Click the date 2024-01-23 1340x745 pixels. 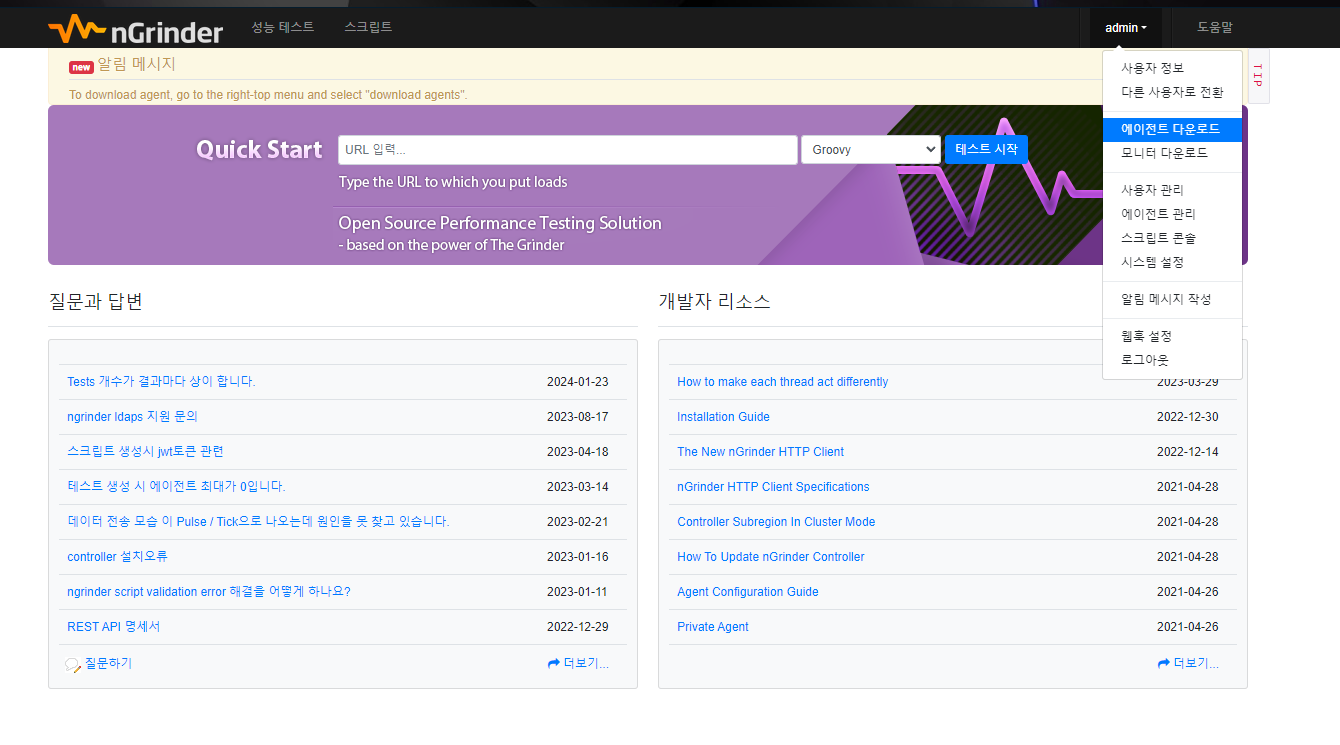[x=577, y=382]
